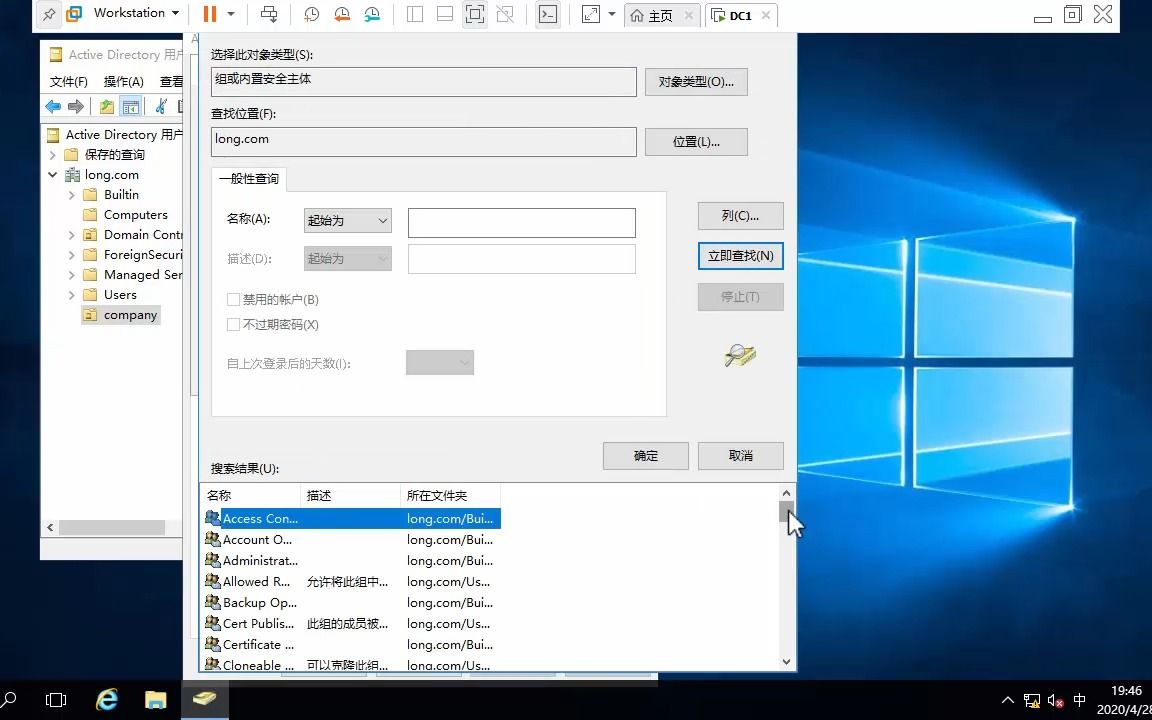Click the 列(C)... button
The image size is (1152, 720).
pyautogui.click(x=741, y=216)
